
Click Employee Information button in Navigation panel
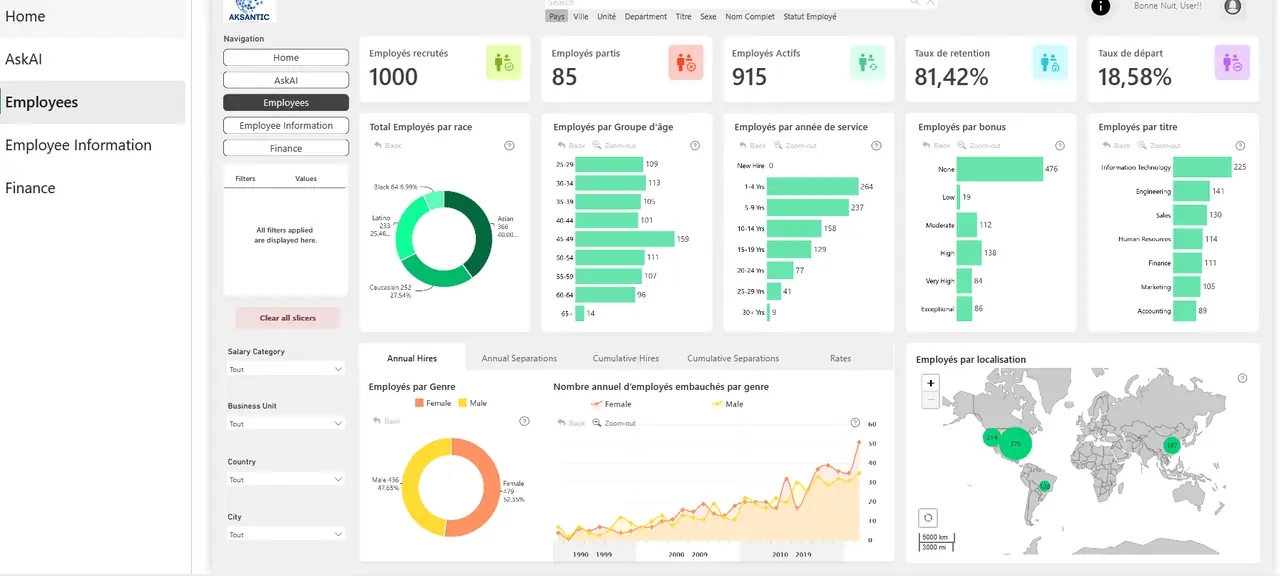coord(286,126)
